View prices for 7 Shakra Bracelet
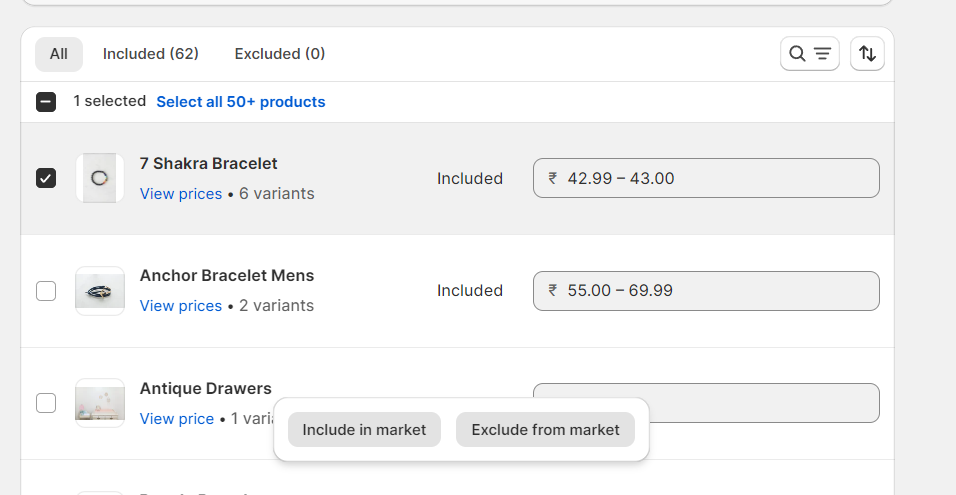956x495 pixels. (181, 194)
